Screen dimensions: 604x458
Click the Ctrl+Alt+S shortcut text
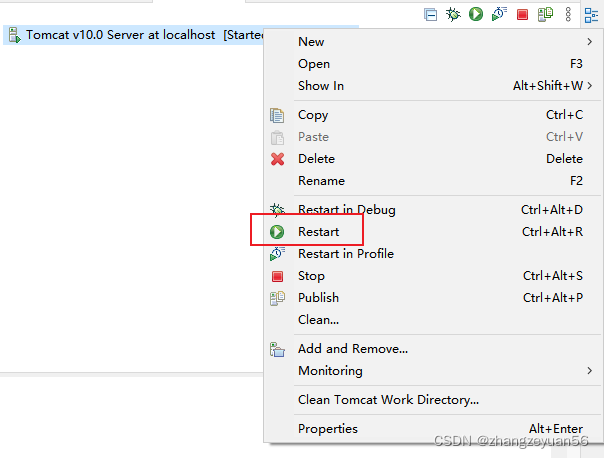click(x=553, y=275)
